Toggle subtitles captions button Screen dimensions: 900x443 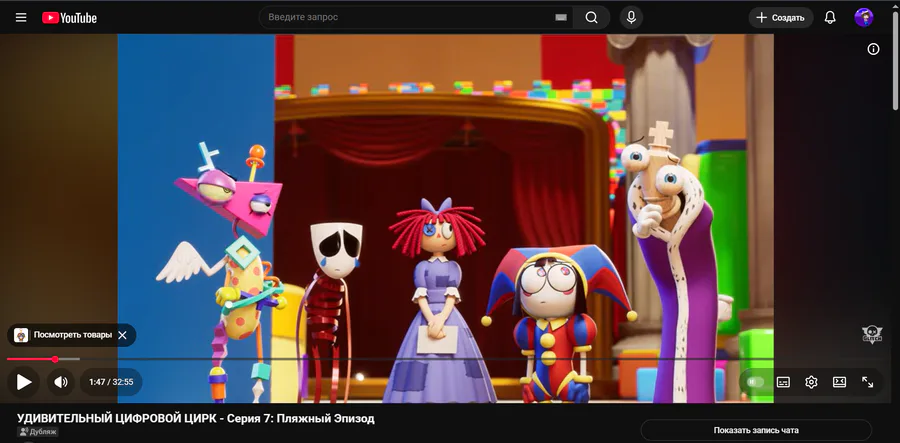(x=783, y=382)
